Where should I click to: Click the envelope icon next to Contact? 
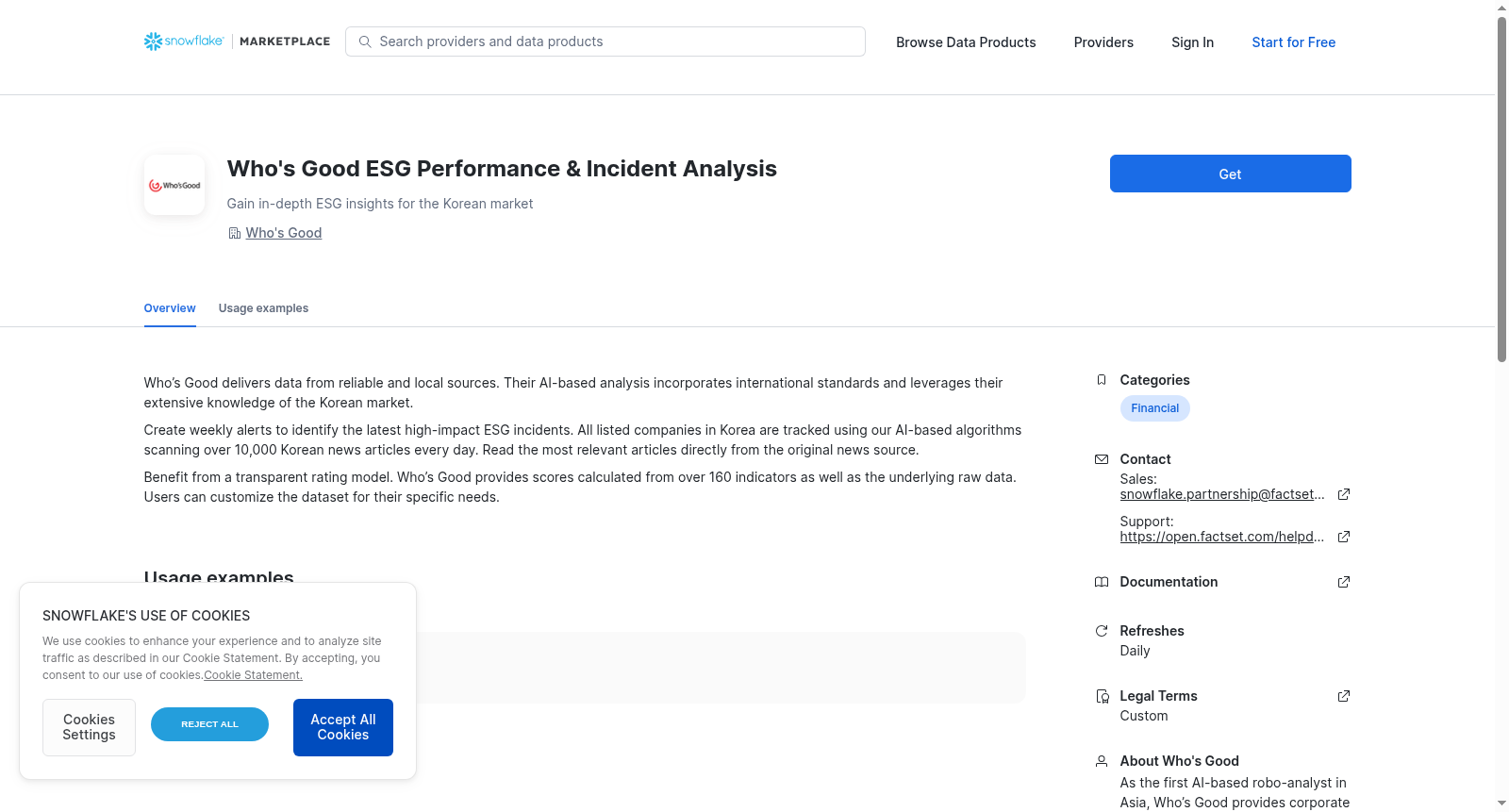point(1102,459)
